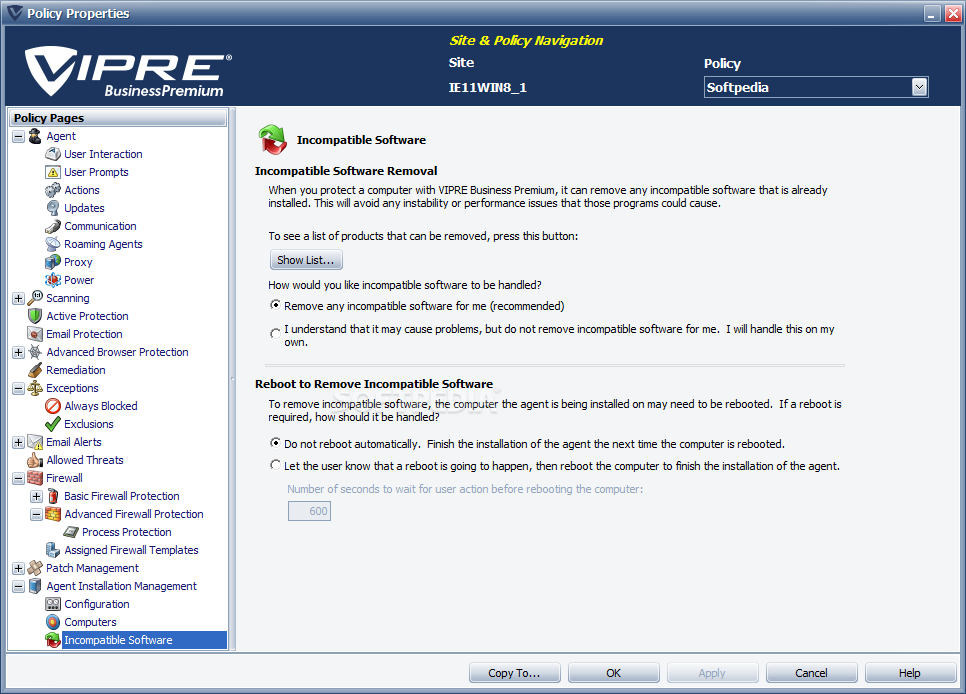
Task: Open Help for this dialog
Action: (x=910, y=673)
